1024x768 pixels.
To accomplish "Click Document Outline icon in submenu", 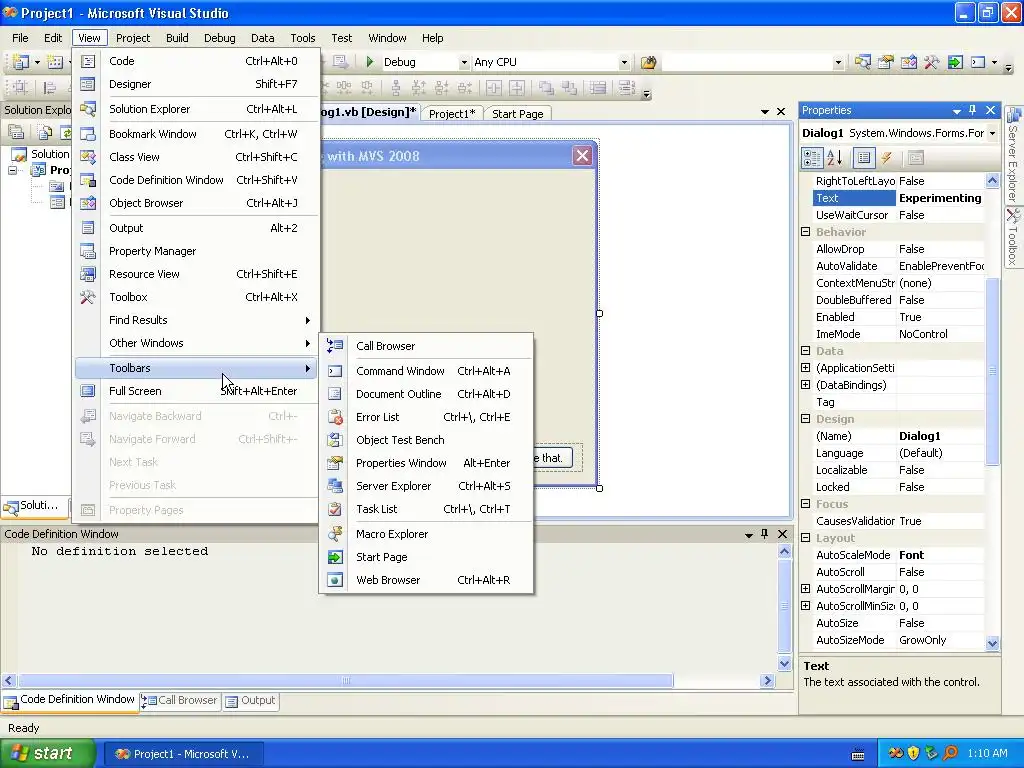I will [x=335, y=394].
